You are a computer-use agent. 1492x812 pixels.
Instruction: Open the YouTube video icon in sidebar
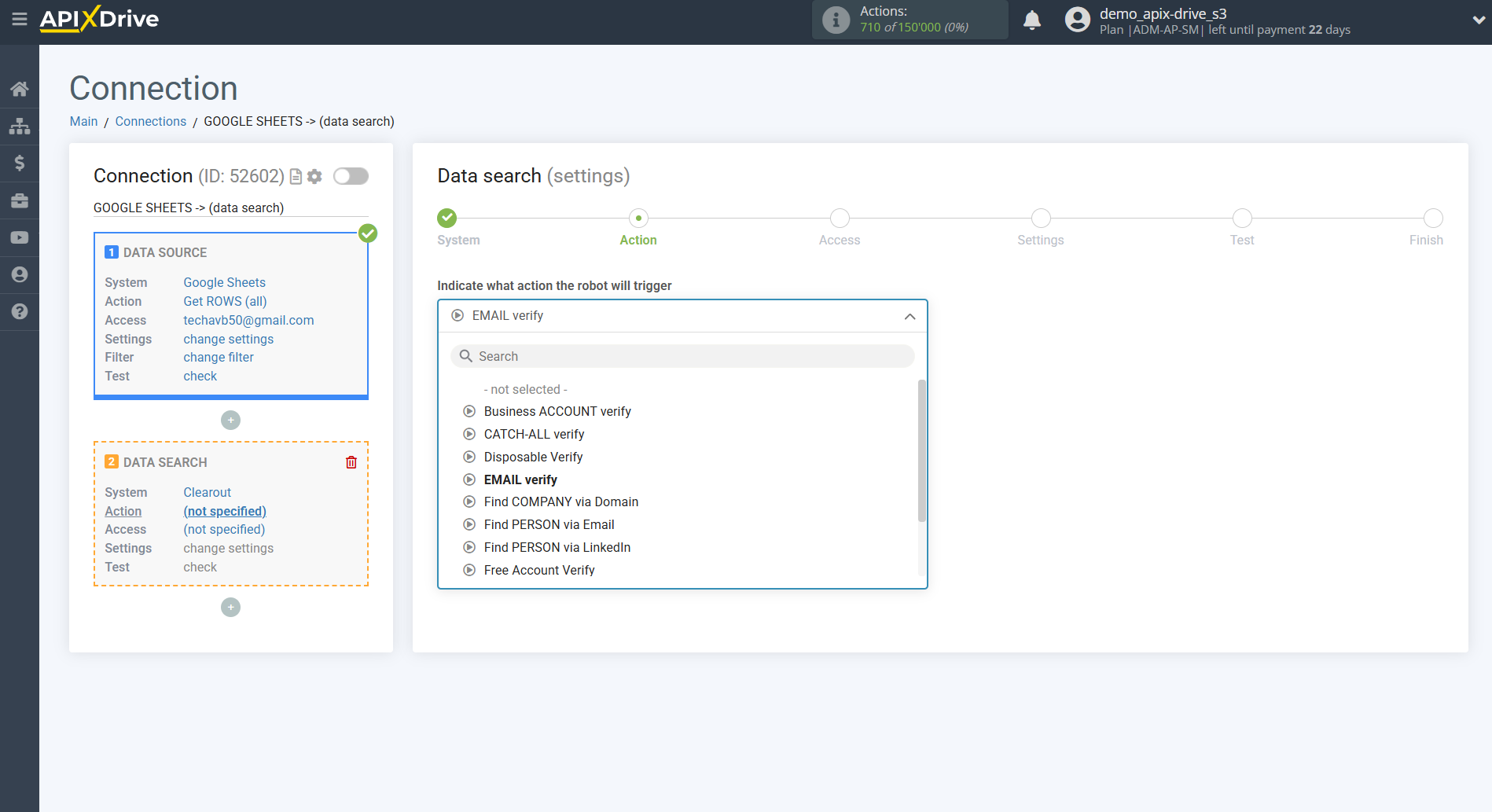20,237
